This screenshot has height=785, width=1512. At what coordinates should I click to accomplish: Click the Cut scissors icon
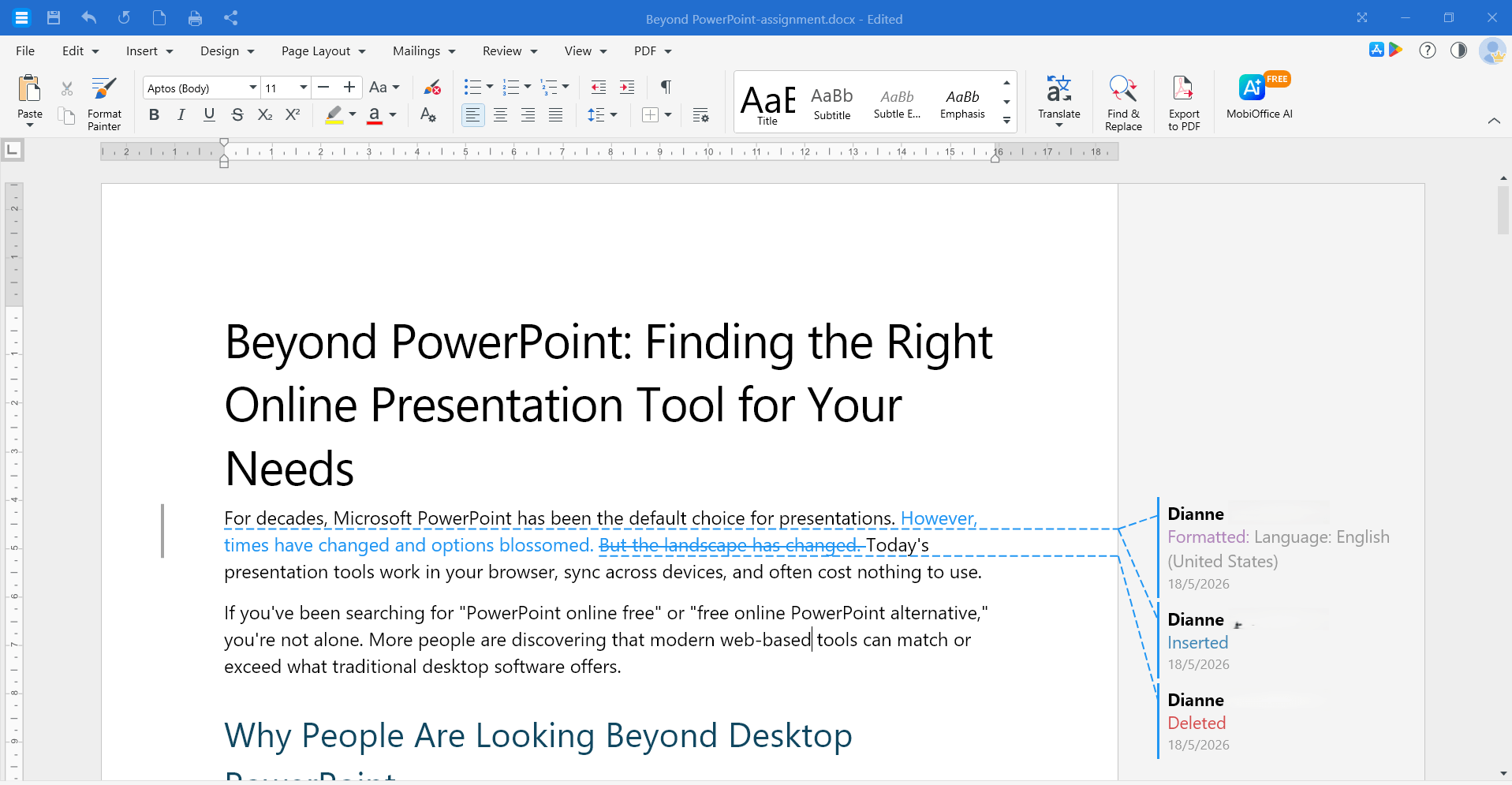click(x=67, y=88)
